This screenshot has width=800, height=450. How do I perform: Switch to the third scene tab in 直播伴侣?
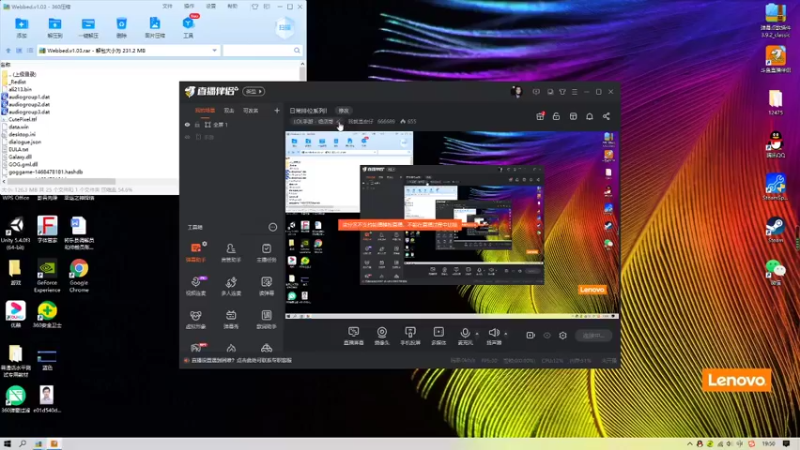point(251,111)
